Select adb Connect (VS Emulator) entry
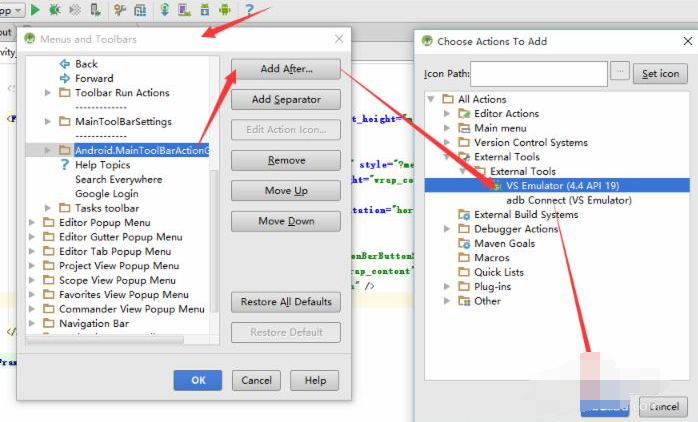Viewport: 698px width, 422px height. point(568,200)
